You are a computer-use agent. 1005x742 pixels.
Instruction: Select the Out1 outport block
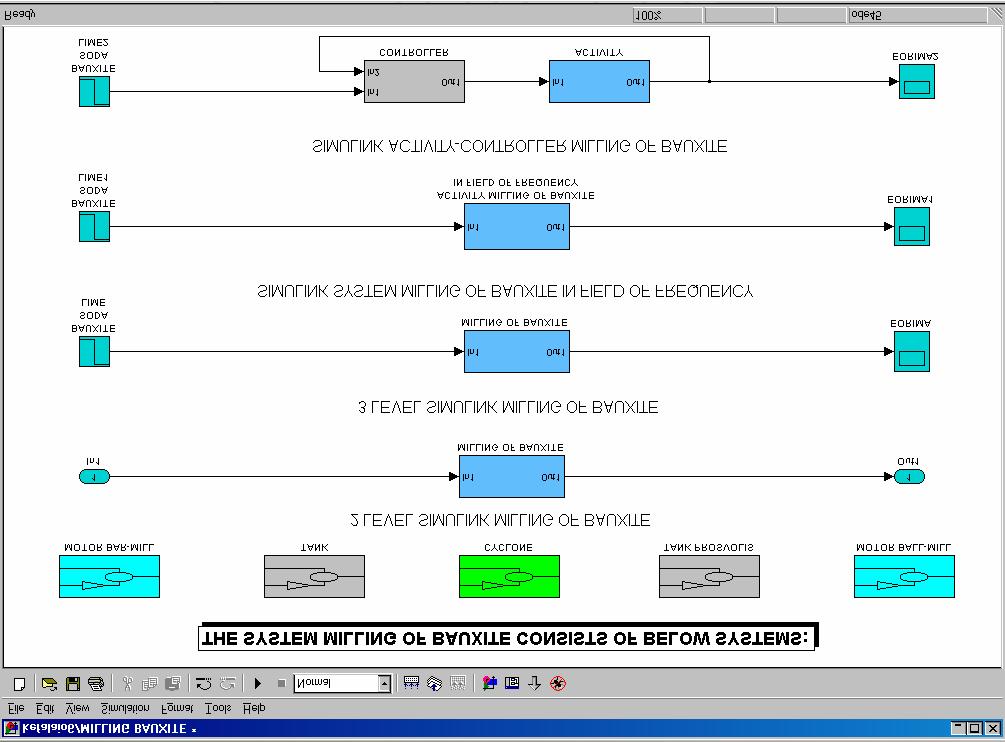(x=909, y=477)
